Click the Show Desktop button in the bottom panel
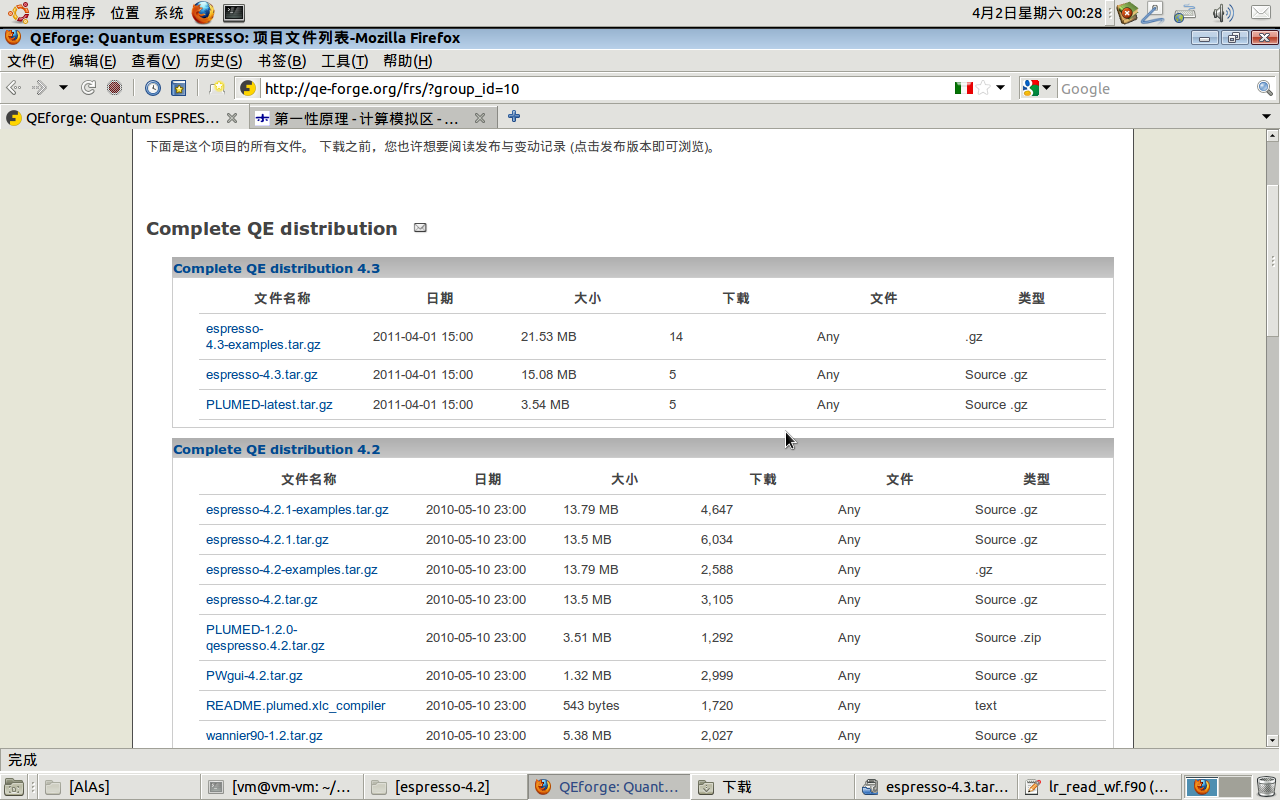 pyautogui.click(x=14, y=787)
